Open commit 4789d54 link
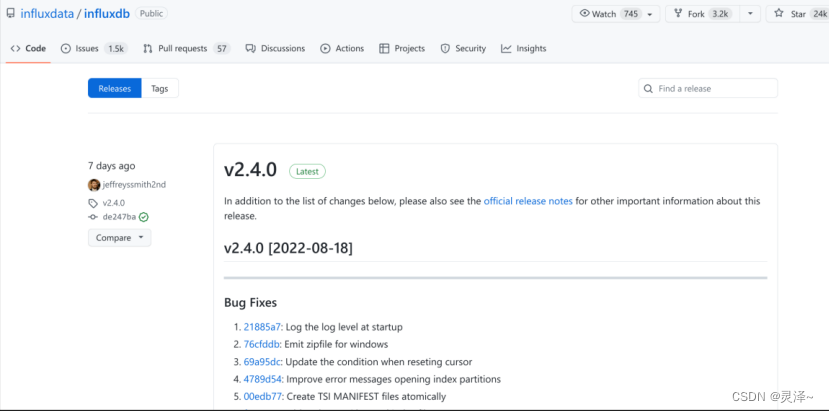The image size is (829, 412). point(263,379)
